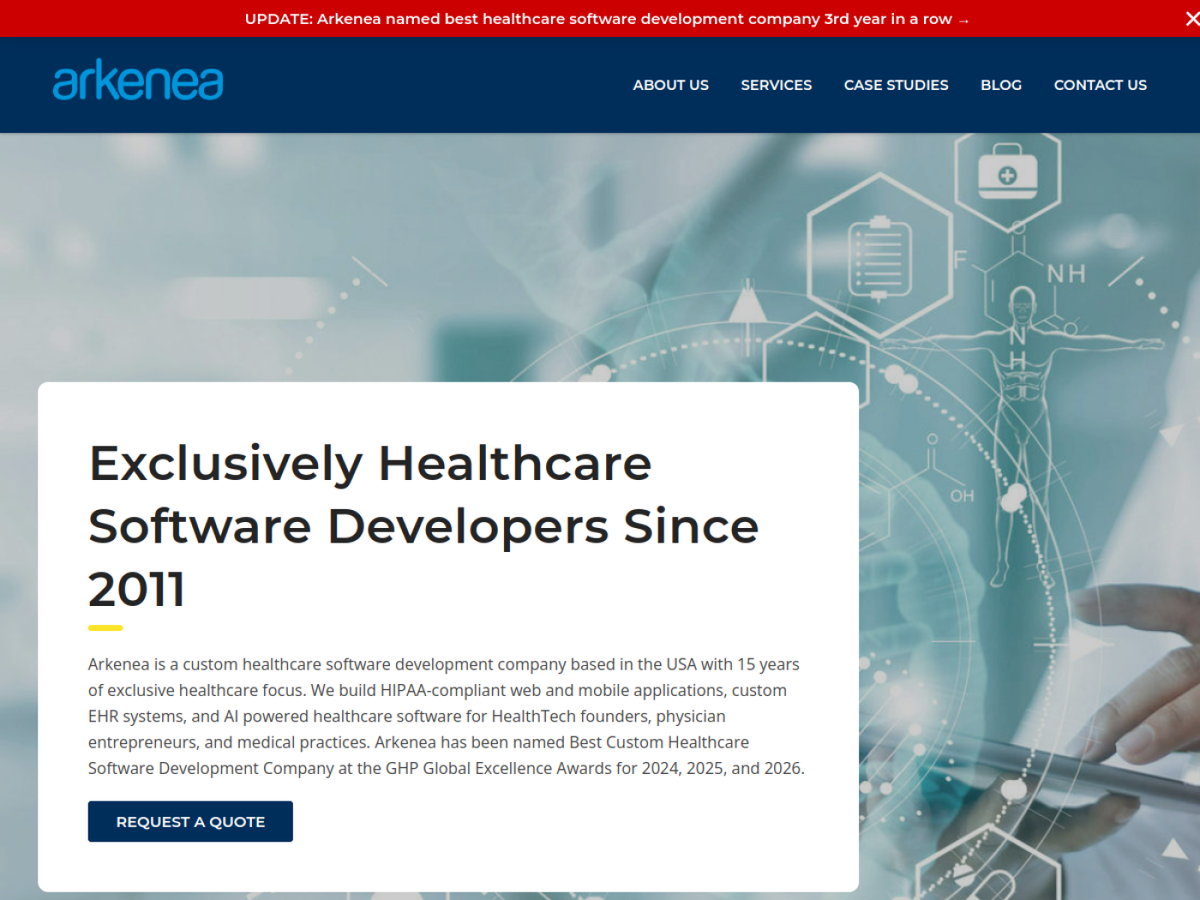The height and width of the screenshot is (900, 1200).
Task: Open the award update announcement link
Action: 607,19
